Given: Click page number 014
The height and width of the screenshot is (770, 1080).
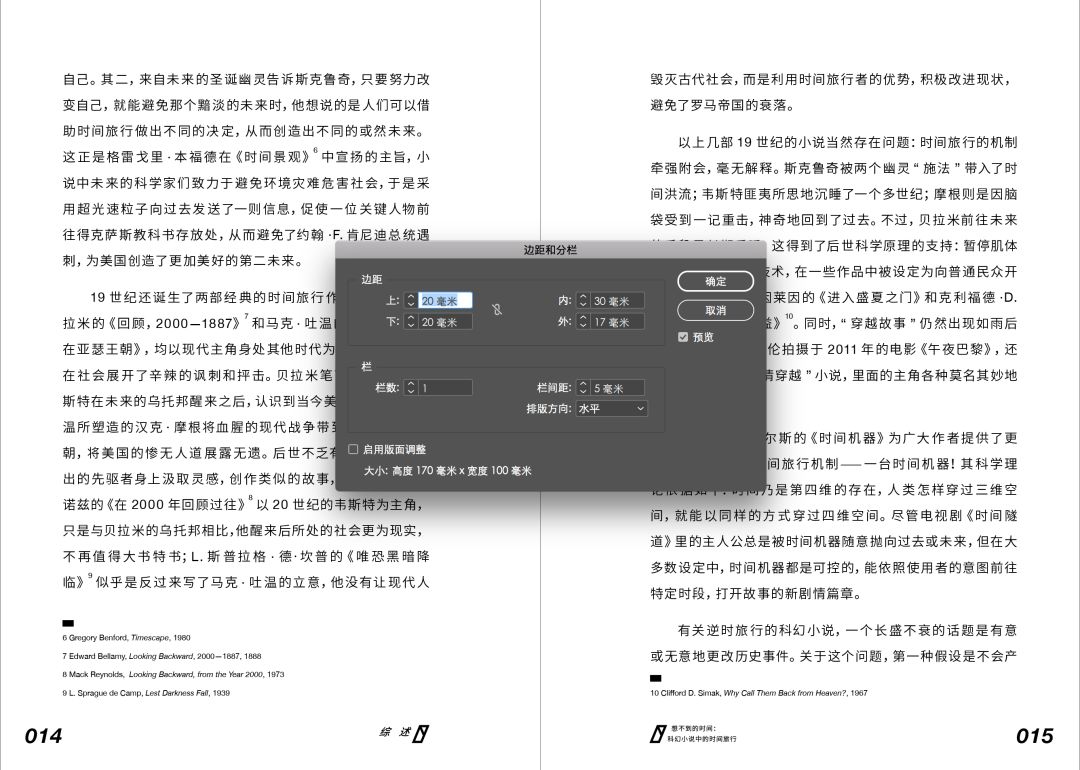Looking at the screenshot, I should click(43, 736).
